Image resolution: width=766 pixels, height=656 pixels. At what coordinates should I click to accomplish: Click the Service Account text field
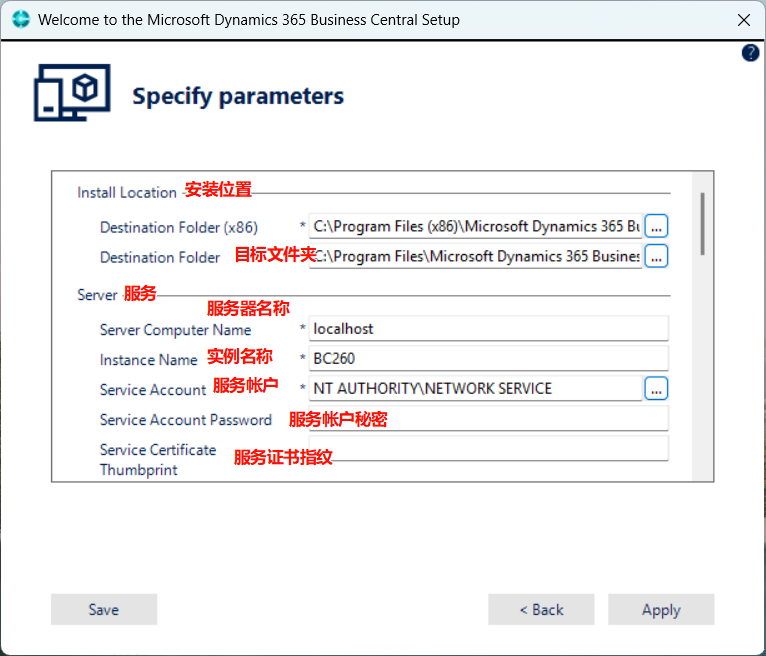tap(476, 389)
